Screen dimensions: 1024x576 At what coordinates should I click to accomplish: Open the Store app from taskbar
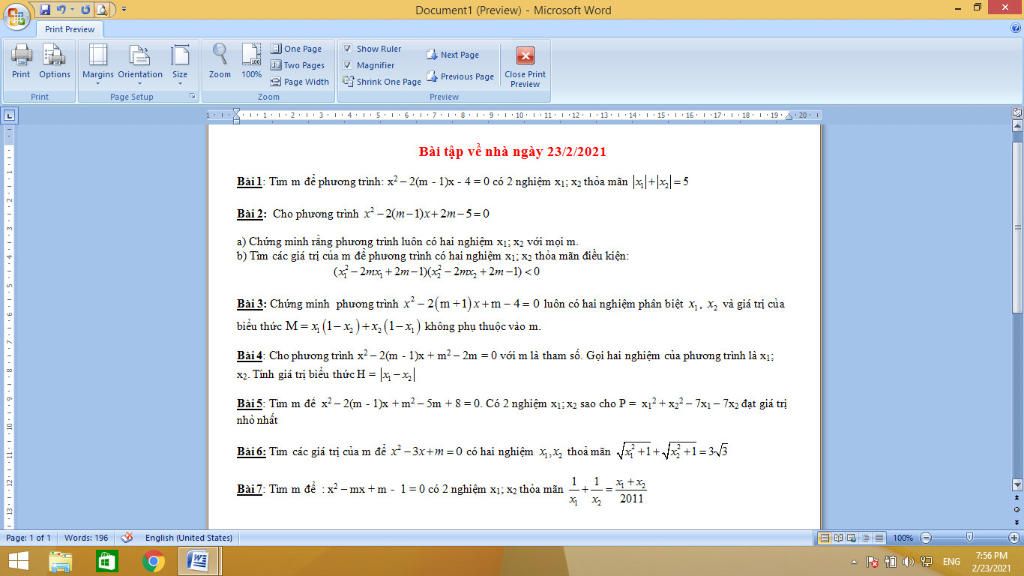pyautogui.click(x=106, y=561)
